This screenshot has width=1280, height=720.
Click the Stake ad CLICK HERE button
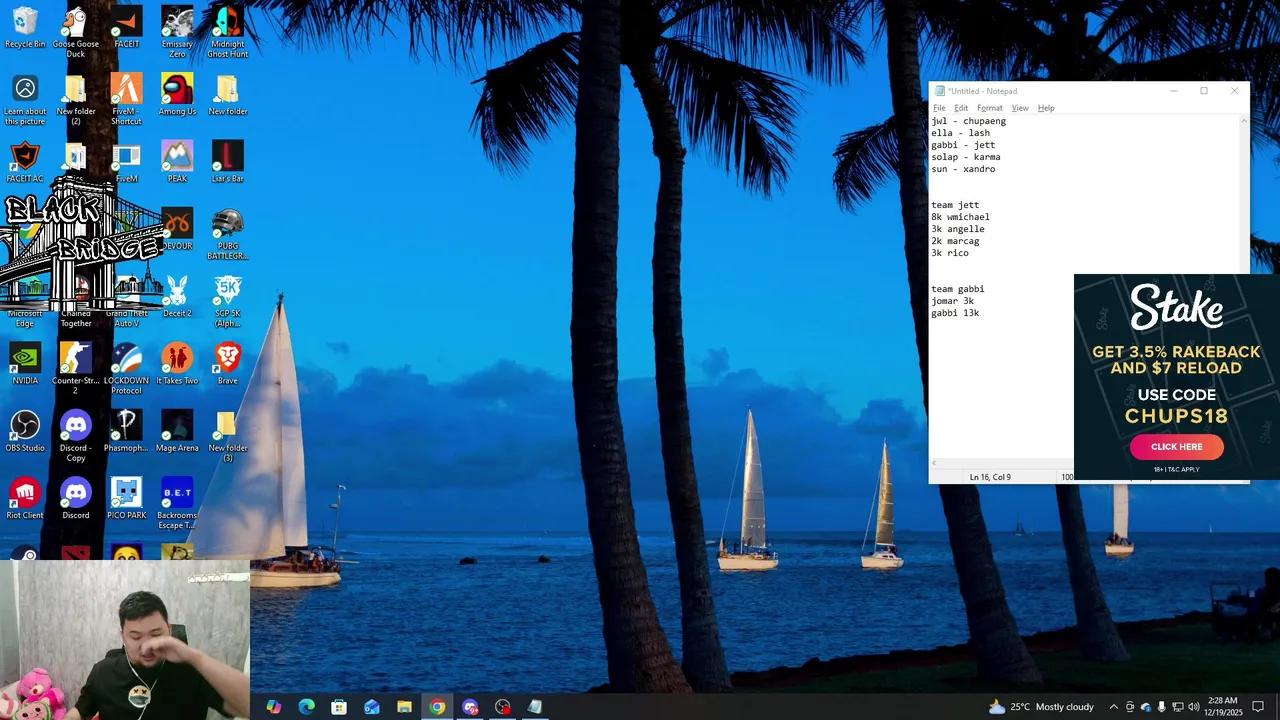(x=1176, y=447)
